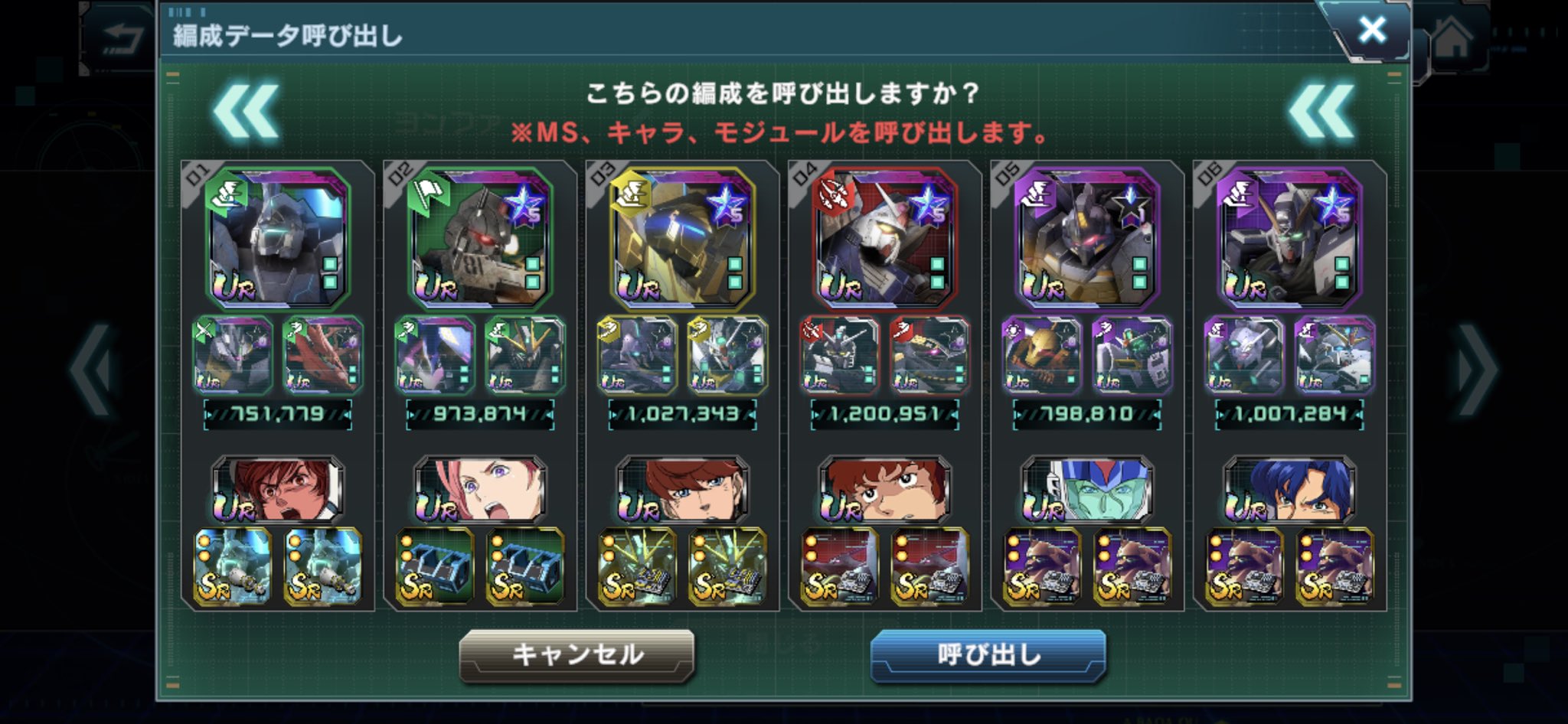
Task: Click the right double-chevron arrow near header
Action: 1321,113
